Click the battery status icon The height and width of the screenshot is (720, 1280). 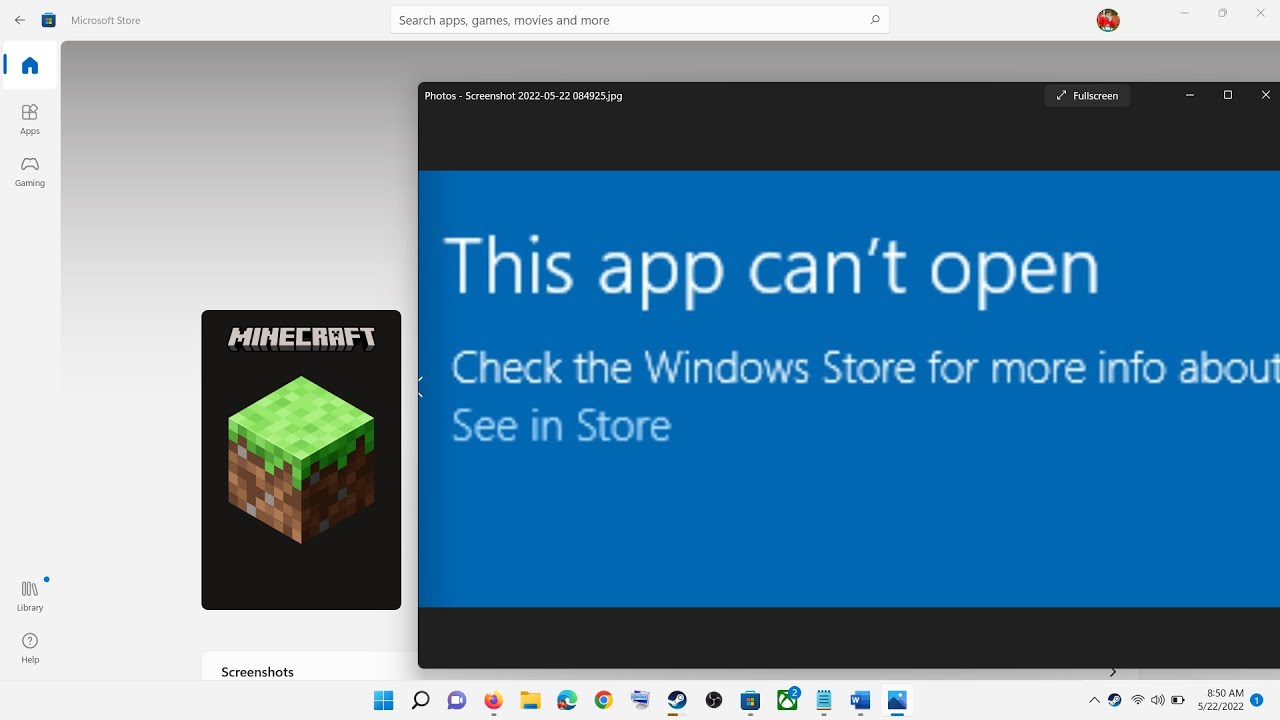(x=1178, y=700)
